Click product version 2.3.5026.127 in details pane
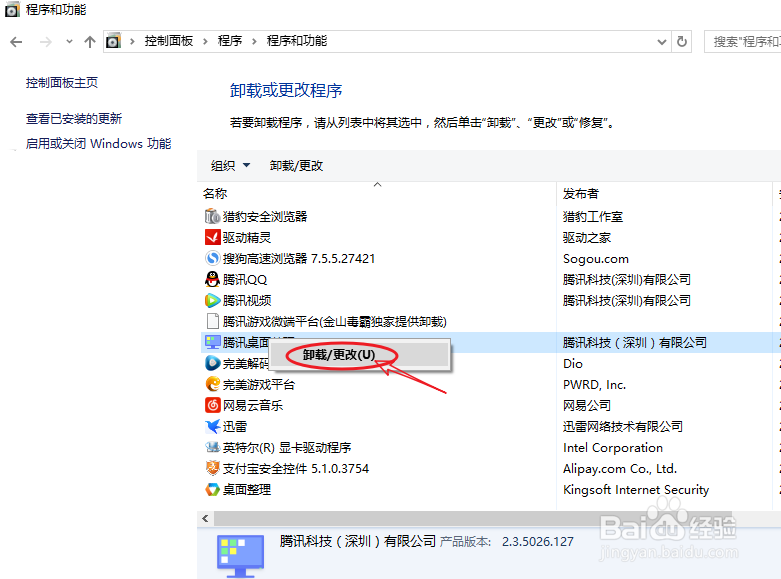Viewport: 781px width, 579px height. 537,541
